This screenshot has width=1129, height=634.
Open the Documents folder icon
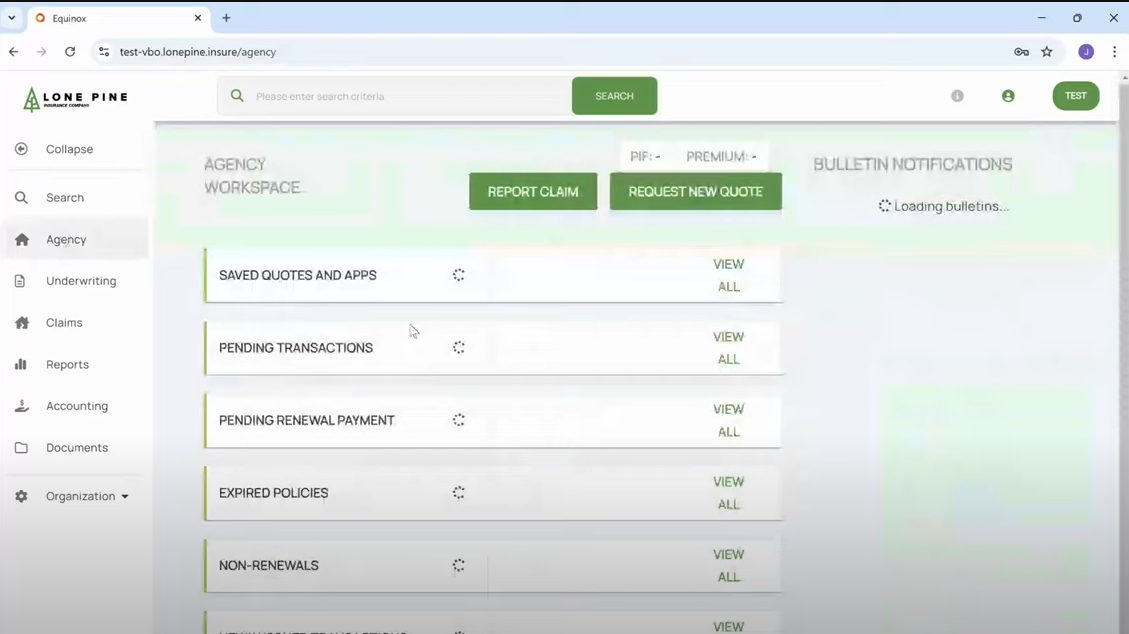click(x=21, y=447)
